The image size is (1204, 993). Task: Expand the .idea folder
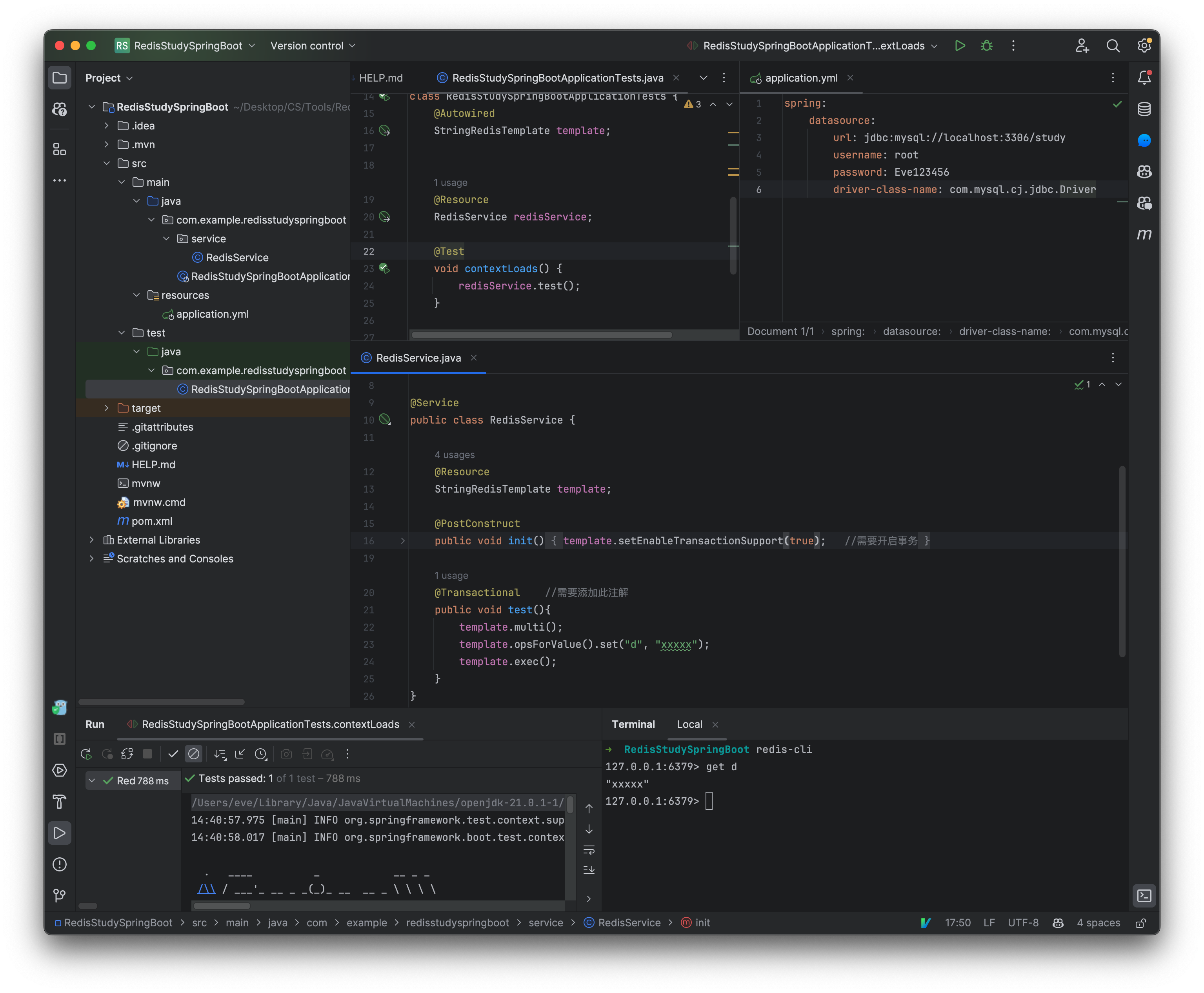[106, 126]
